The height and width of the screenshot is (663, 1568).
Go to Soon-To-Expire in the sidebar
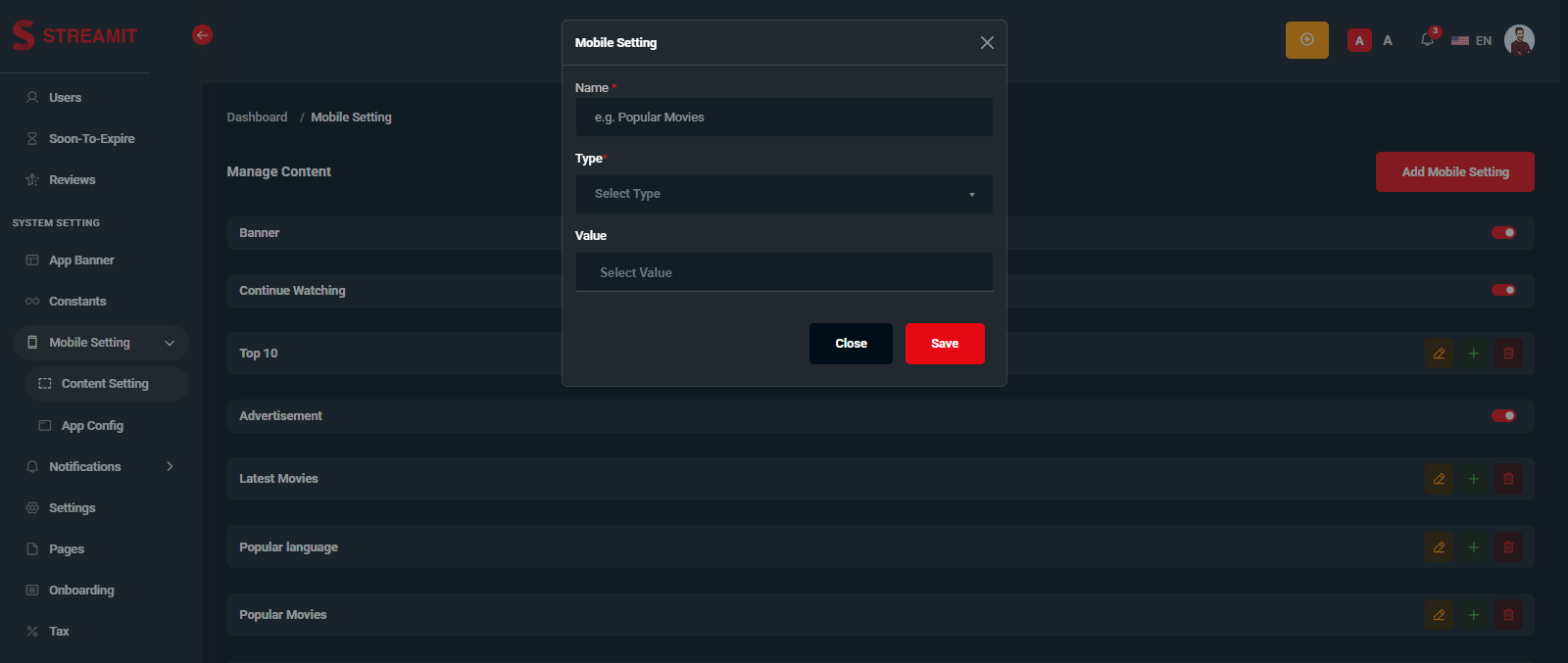tap(91, 139)
